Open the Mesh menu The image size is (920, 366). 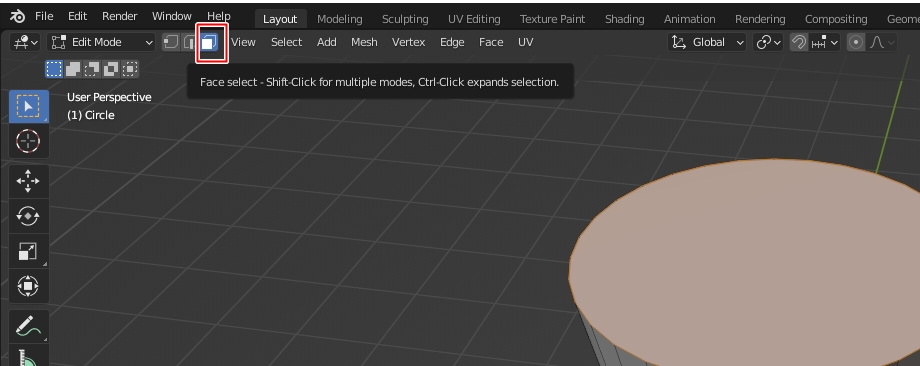[x=364, y=42]
